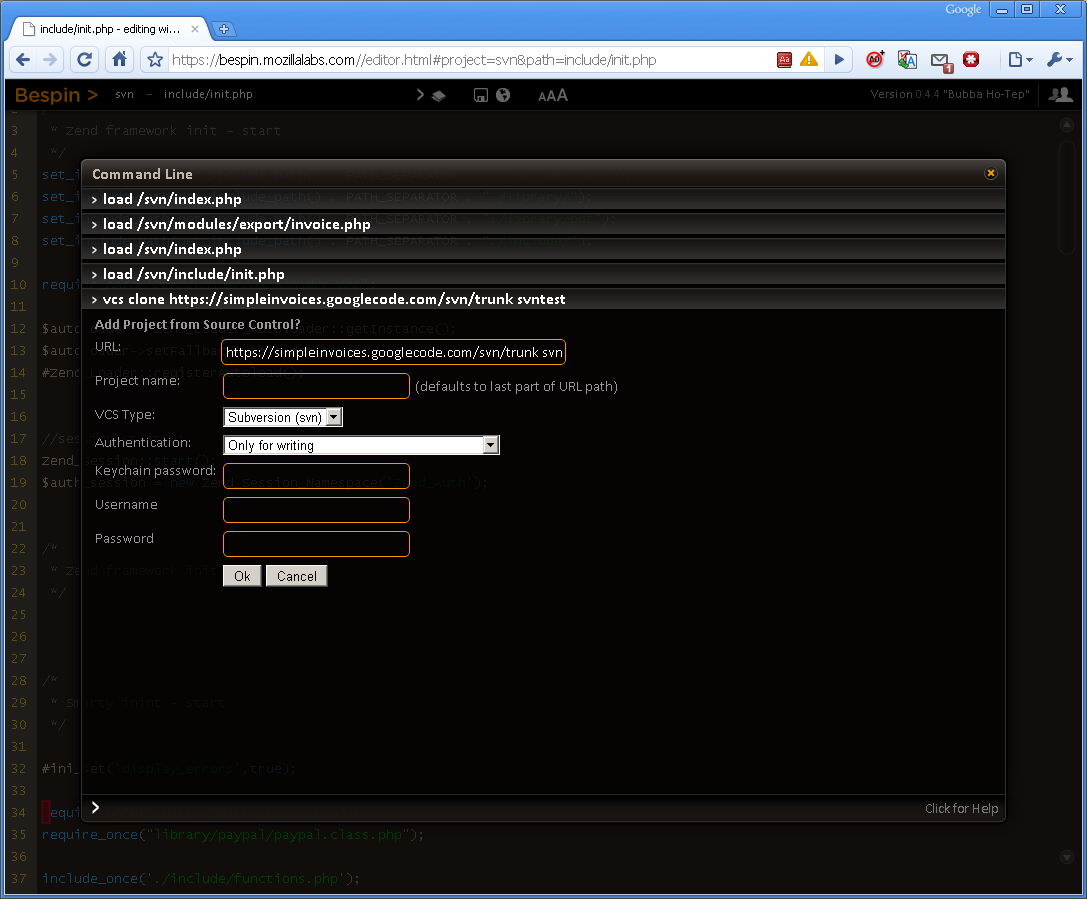Expand the 'vcs clone' history entry
1087x899 pixels.
[544, 299]
